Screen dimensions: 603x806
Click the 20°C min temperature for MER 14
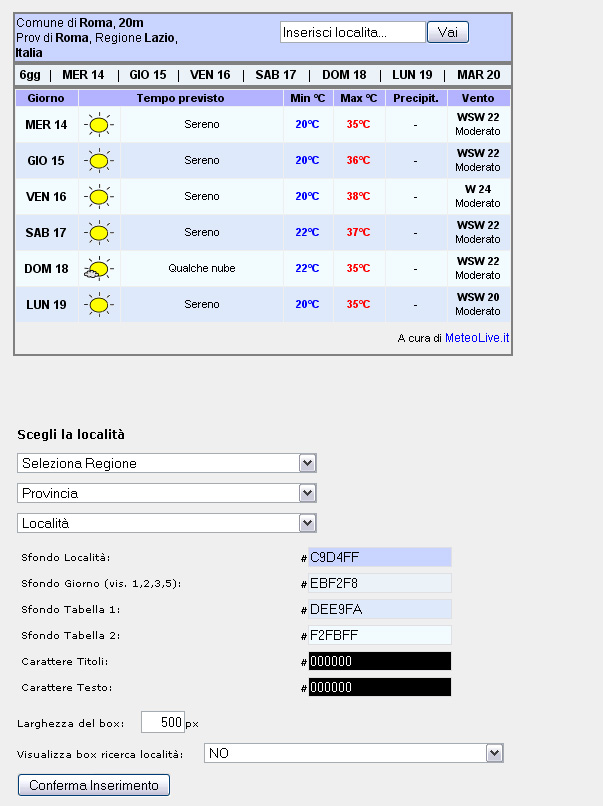click(307, 124)
